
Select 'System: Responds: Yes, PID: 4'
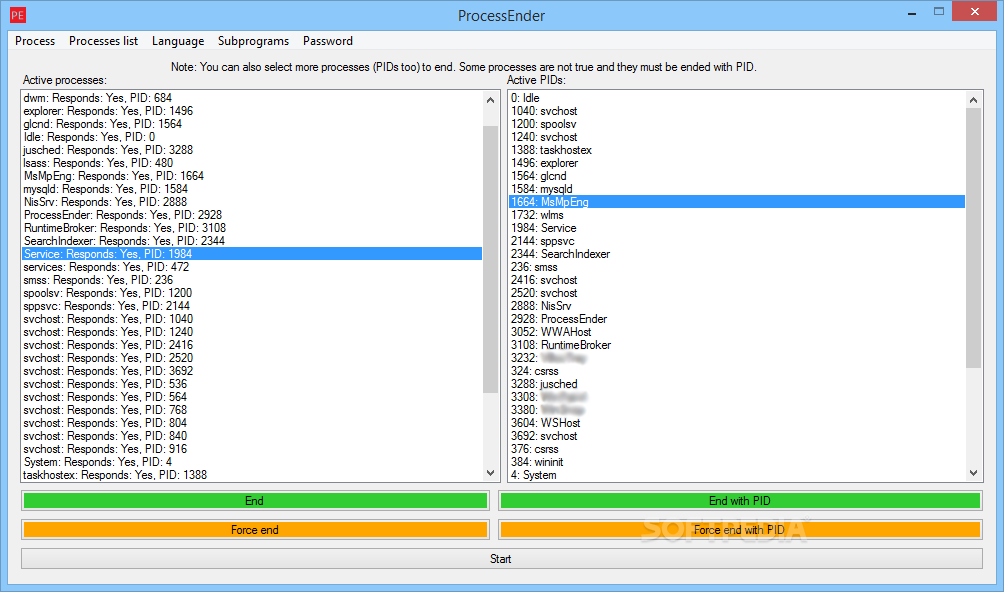(x=252, y=462)
